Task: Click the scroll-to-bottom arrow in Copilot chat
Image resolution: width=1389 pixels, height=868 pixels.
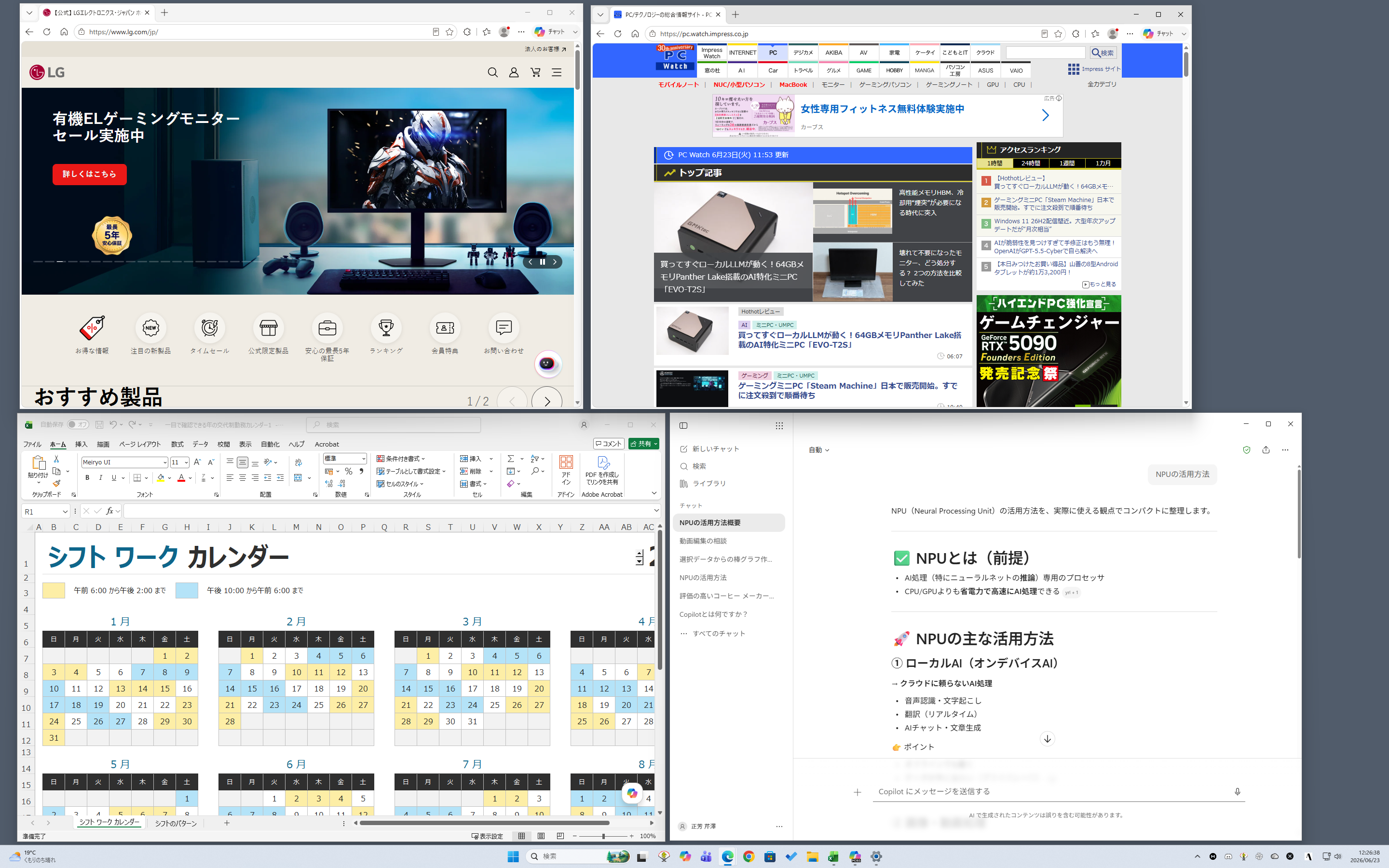Action: click(1048, 739)
